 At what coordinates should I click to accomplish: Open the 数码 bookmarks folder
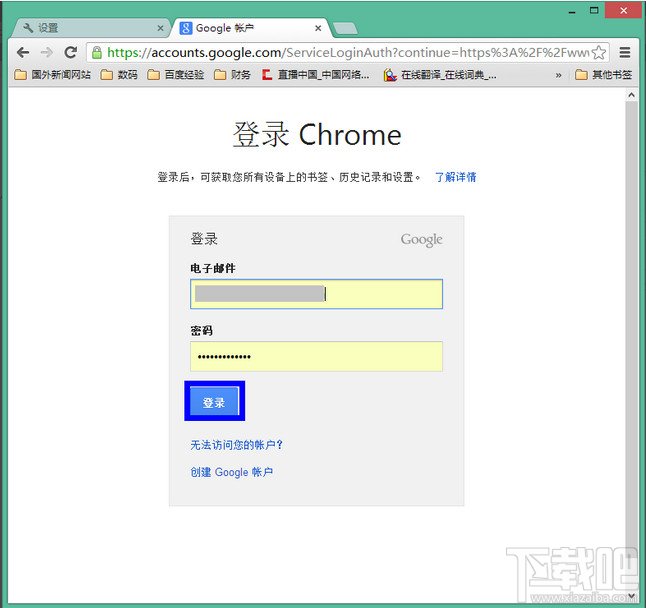119,75
